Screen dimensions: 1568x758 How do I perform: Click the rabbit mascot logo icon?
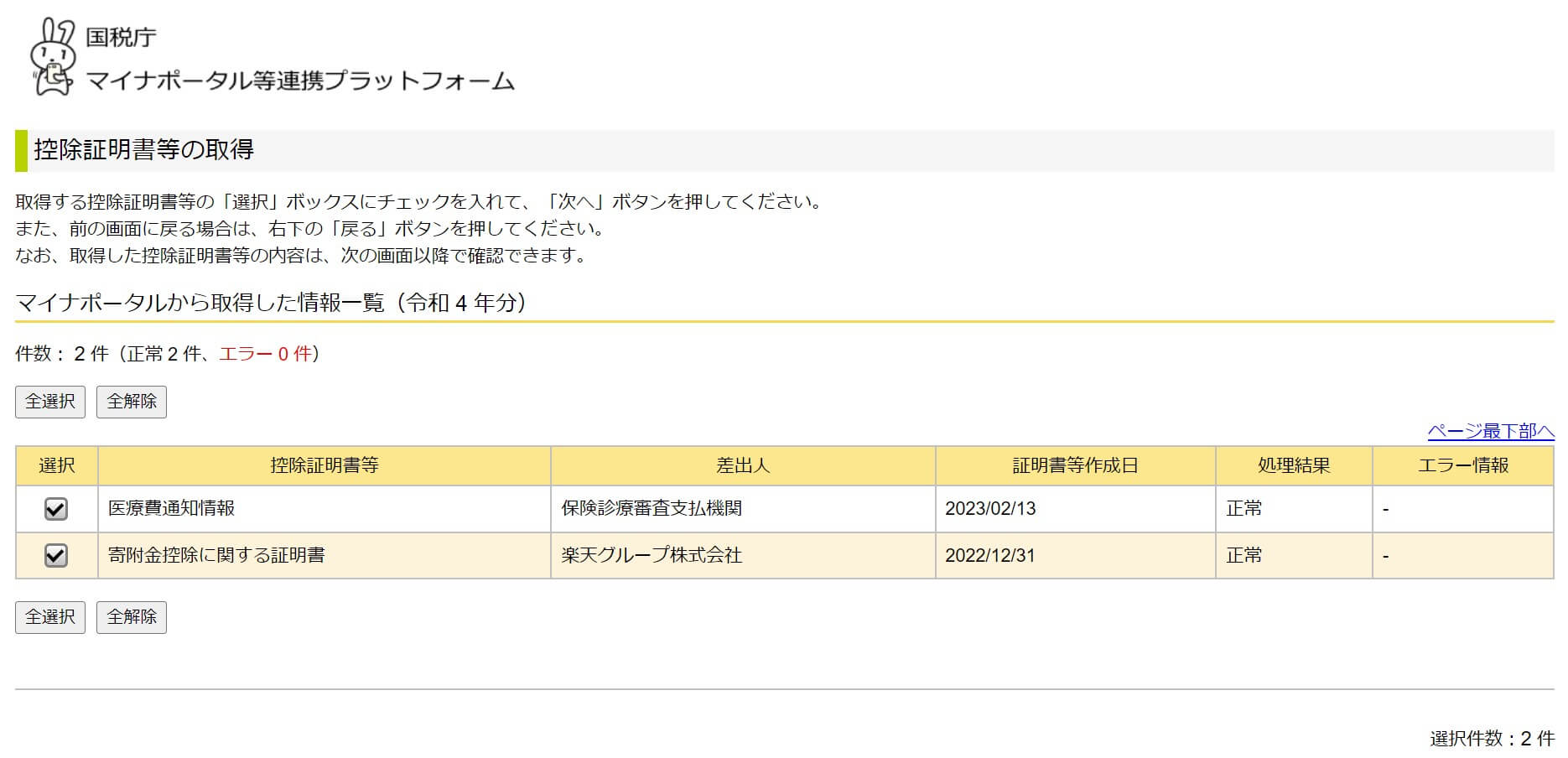point(53,58)
